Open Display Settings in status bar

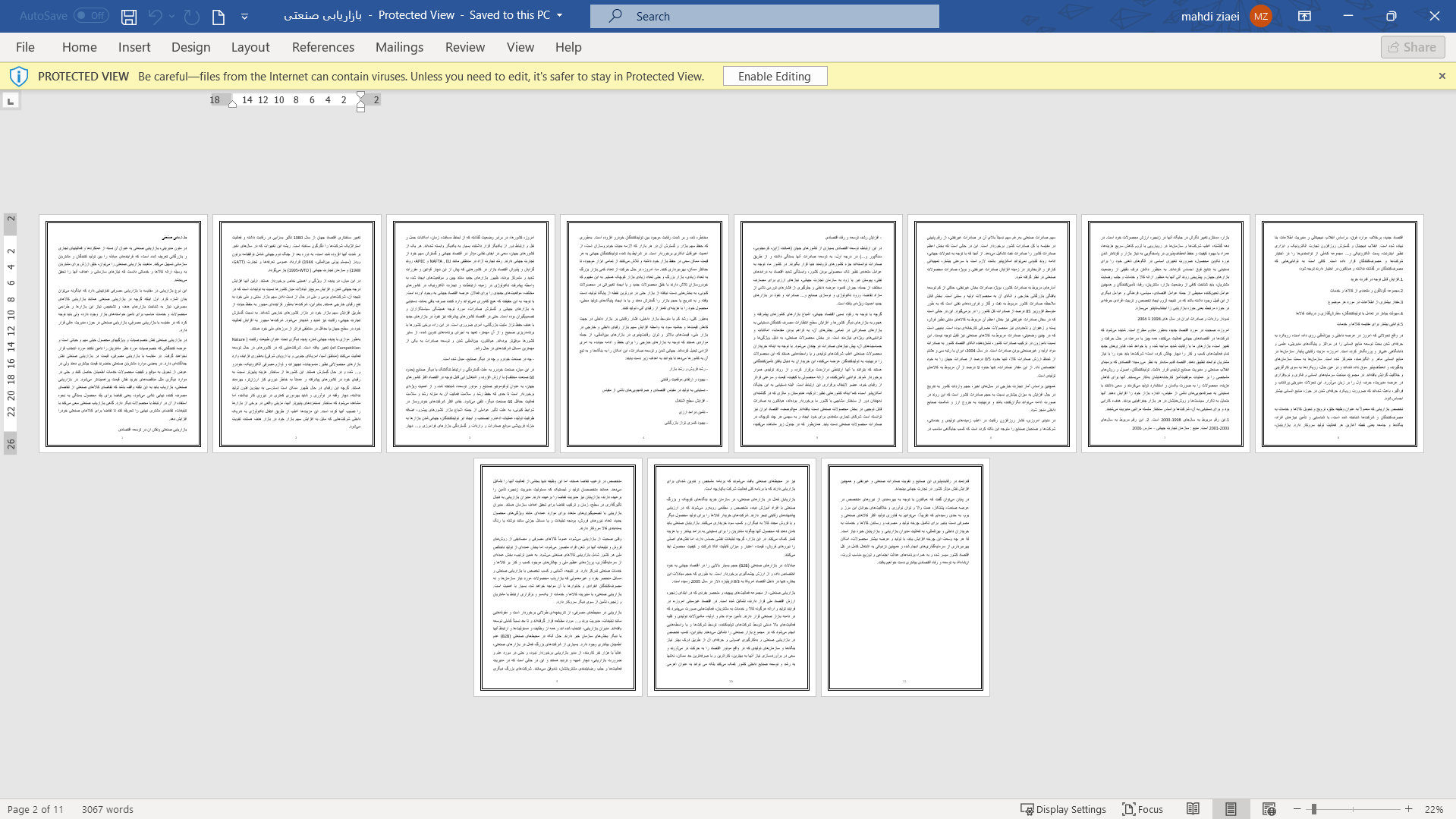point(1063,809)
